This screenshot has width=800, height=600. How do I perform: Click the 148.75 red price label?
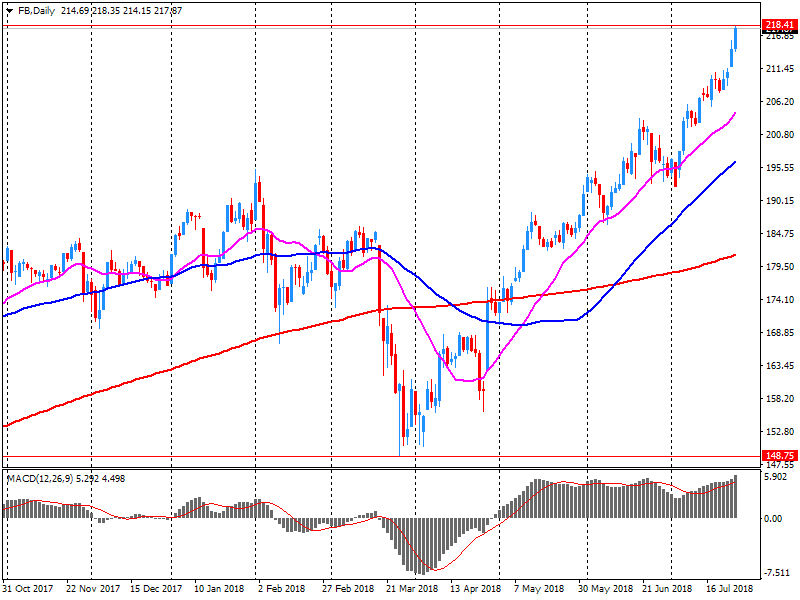[780, 456]
